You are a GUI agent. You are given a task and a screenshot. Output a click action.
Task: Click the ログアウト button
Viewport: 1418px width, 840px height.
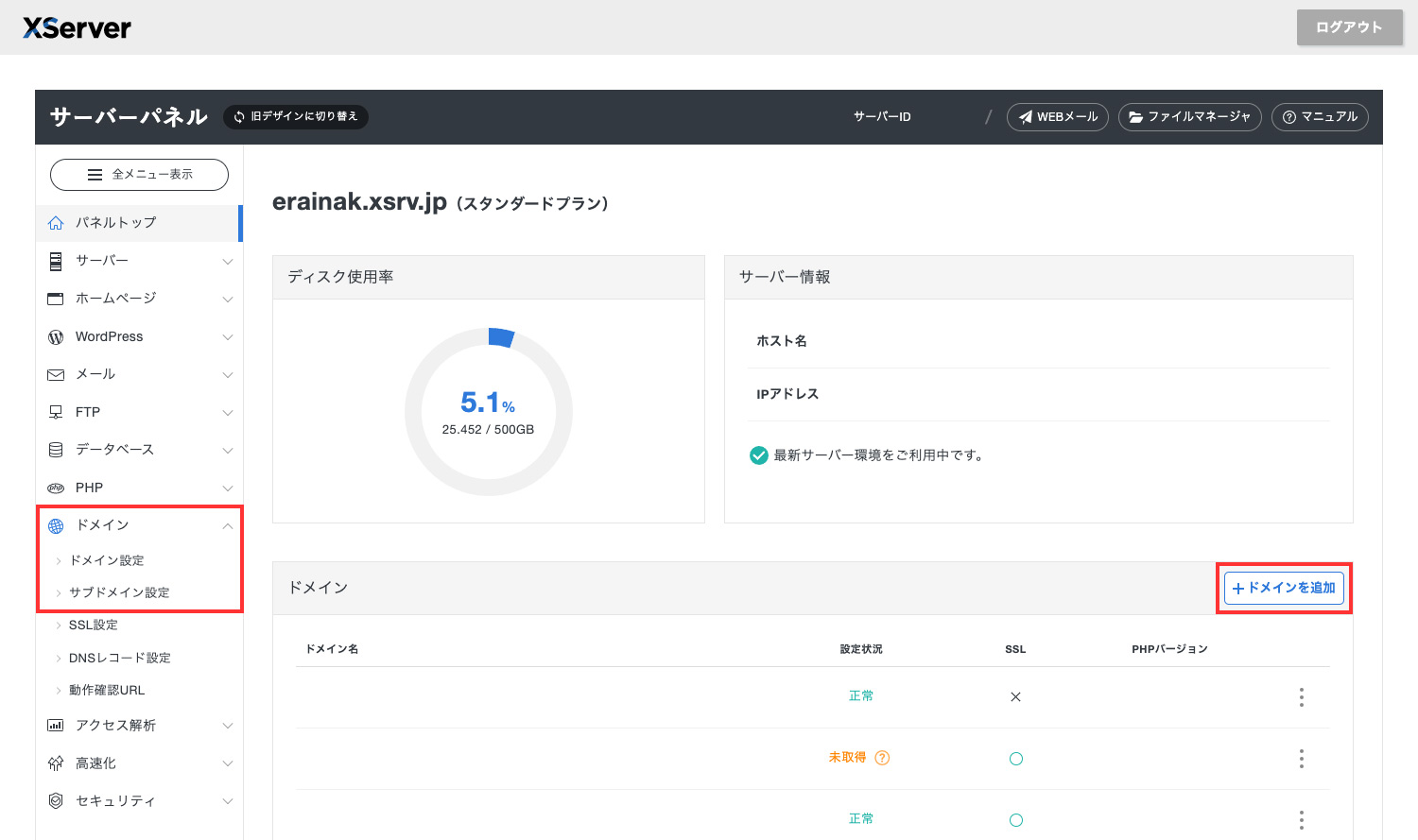(1349, 27)
